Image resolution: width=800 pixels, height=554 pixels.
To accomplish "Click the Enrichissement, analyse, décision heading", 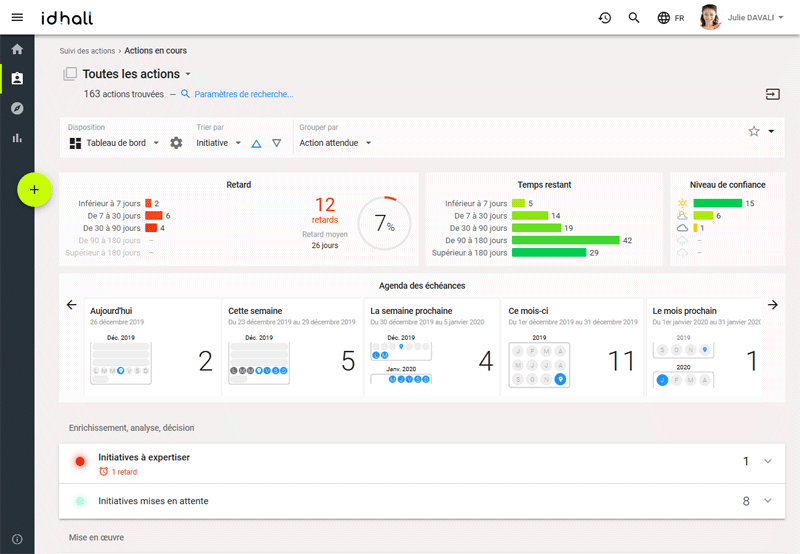I will click(x=132, y=428).
